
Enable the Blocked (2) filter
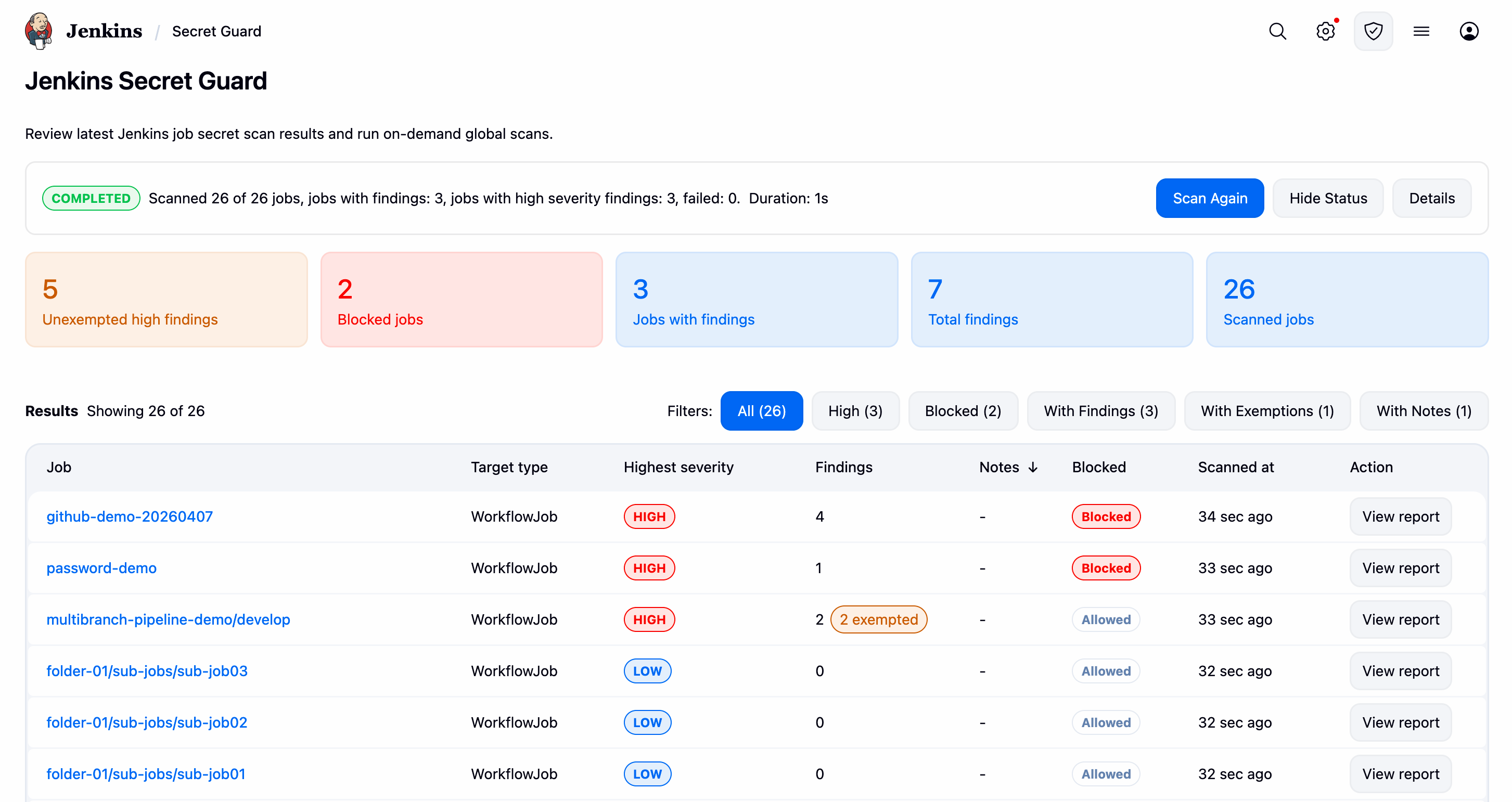[x=963, y=411]
